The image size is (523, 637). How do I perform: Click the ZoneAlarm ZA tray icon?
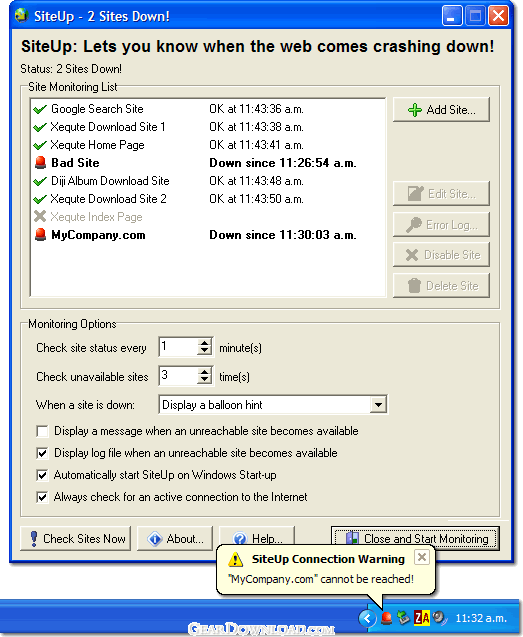click(x=421, y=618)
